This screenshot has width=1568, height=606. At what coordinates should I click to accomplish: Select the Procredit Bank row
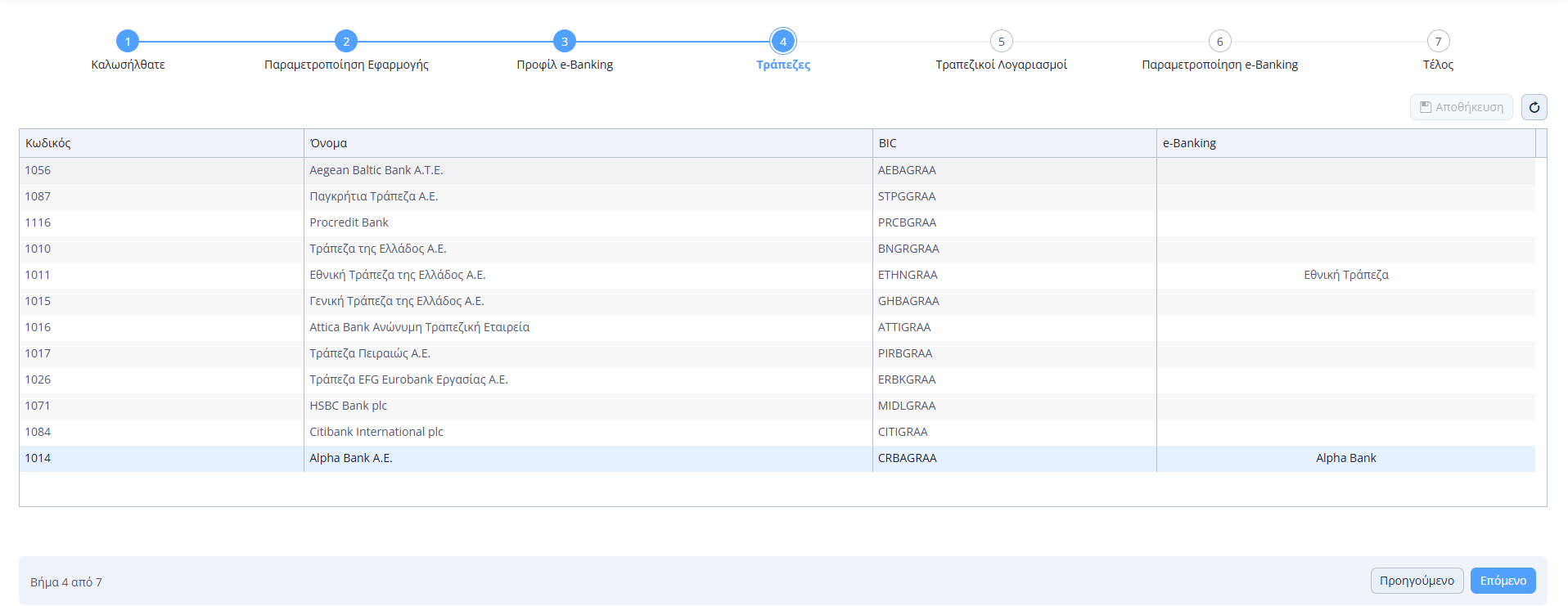coord(349,222)
